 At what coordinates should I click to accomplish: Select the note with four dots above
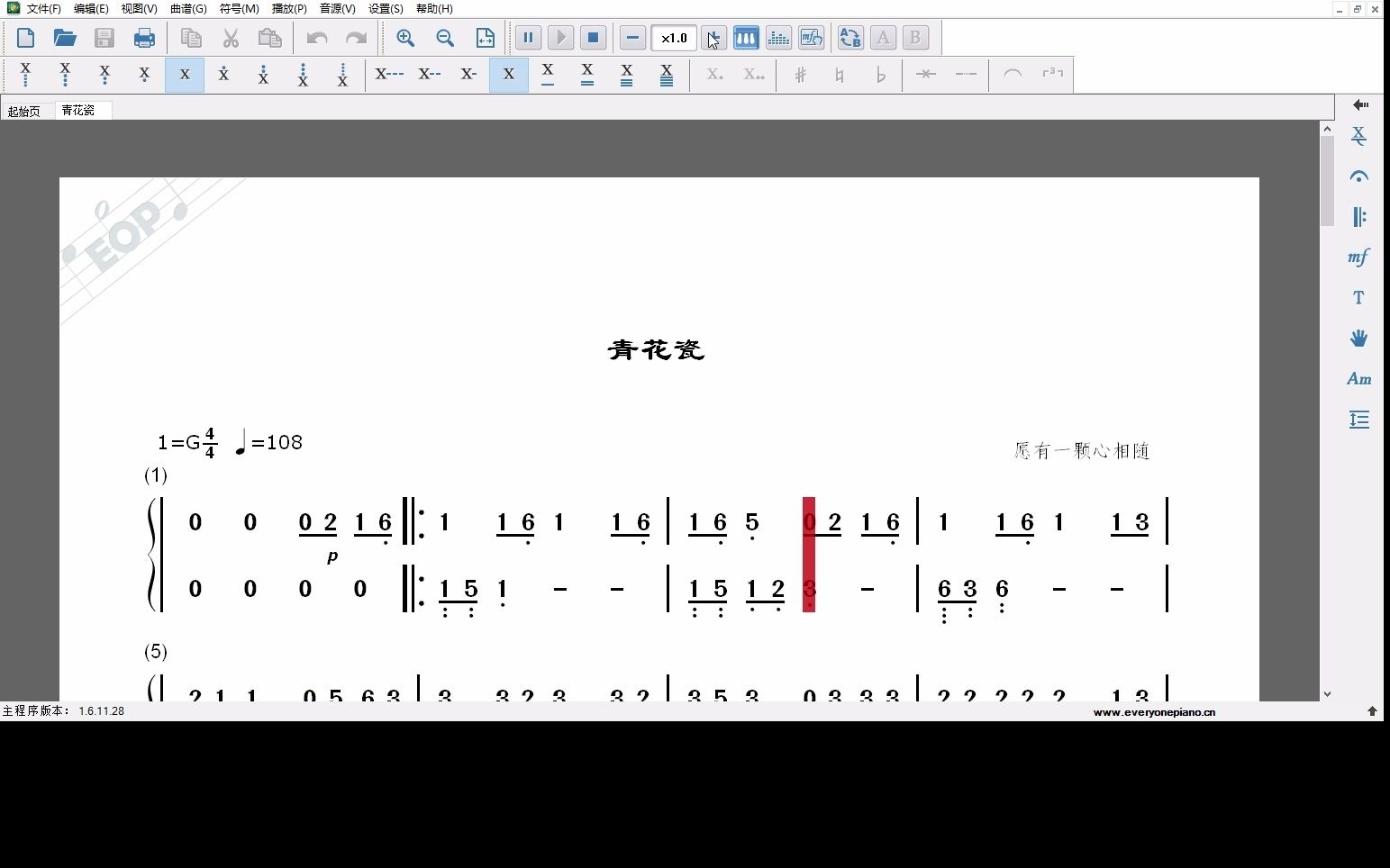[342, 75]
